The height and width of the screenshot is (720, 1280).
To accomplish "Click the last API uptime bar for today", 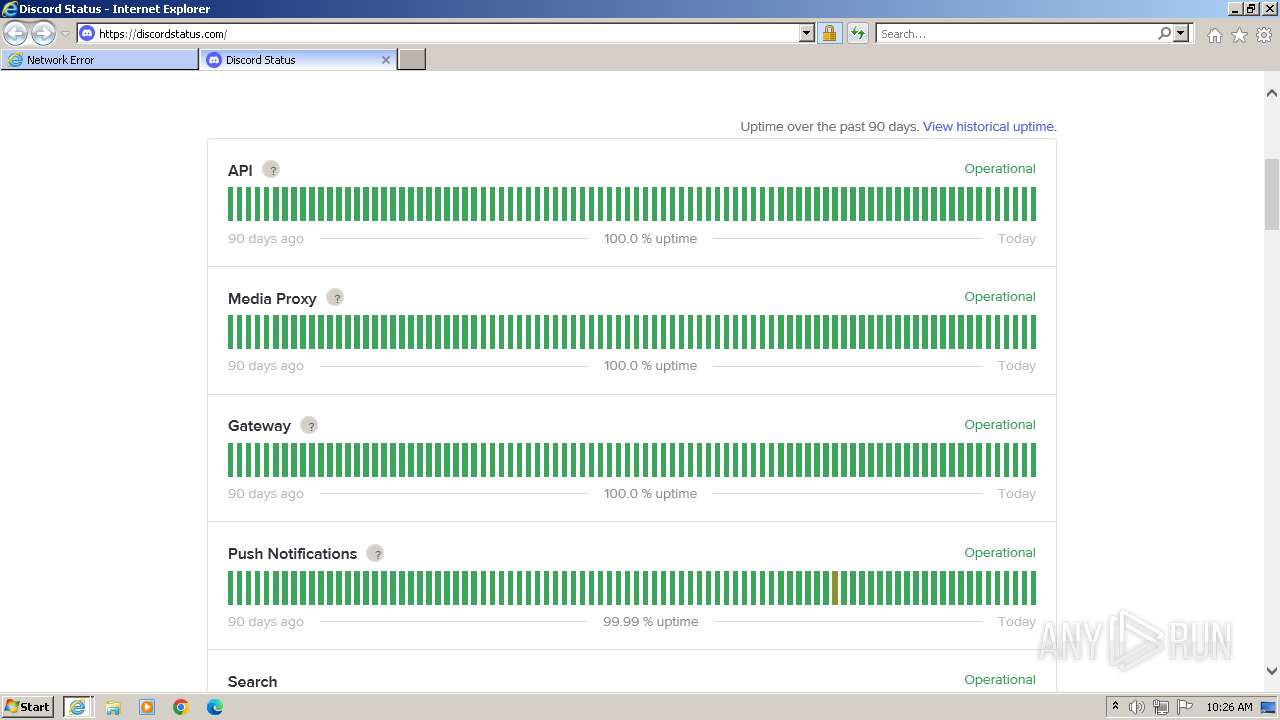I will tap(1033, 204).
